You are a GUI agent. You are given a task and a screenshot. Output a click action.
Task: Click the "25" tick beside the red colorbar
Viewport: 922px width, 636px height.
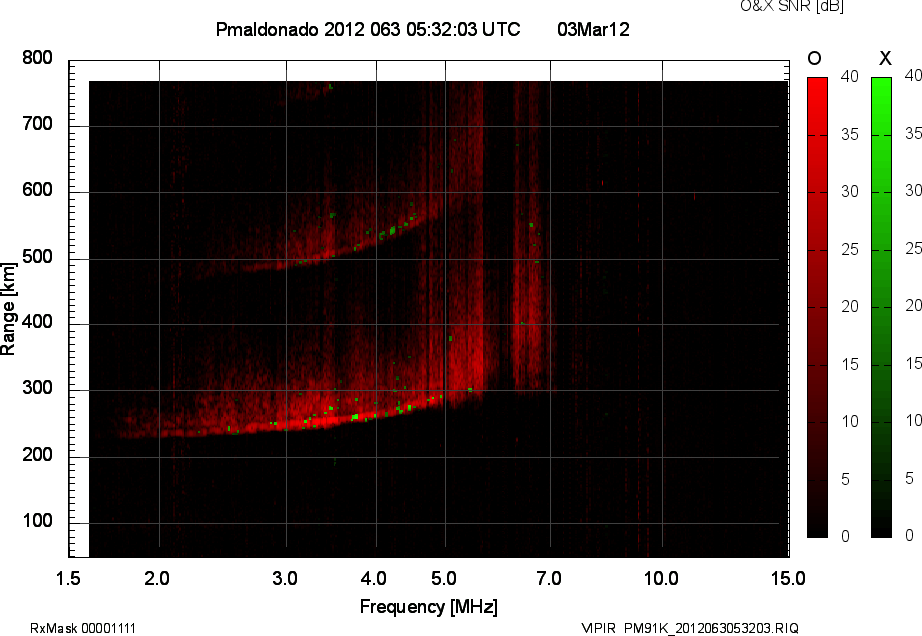pos(850,250)
